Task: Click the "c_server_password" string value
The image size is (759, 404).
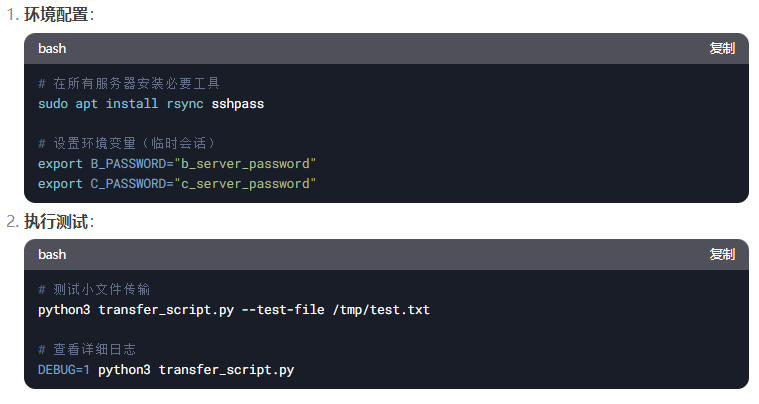Action: coord(245,184)
